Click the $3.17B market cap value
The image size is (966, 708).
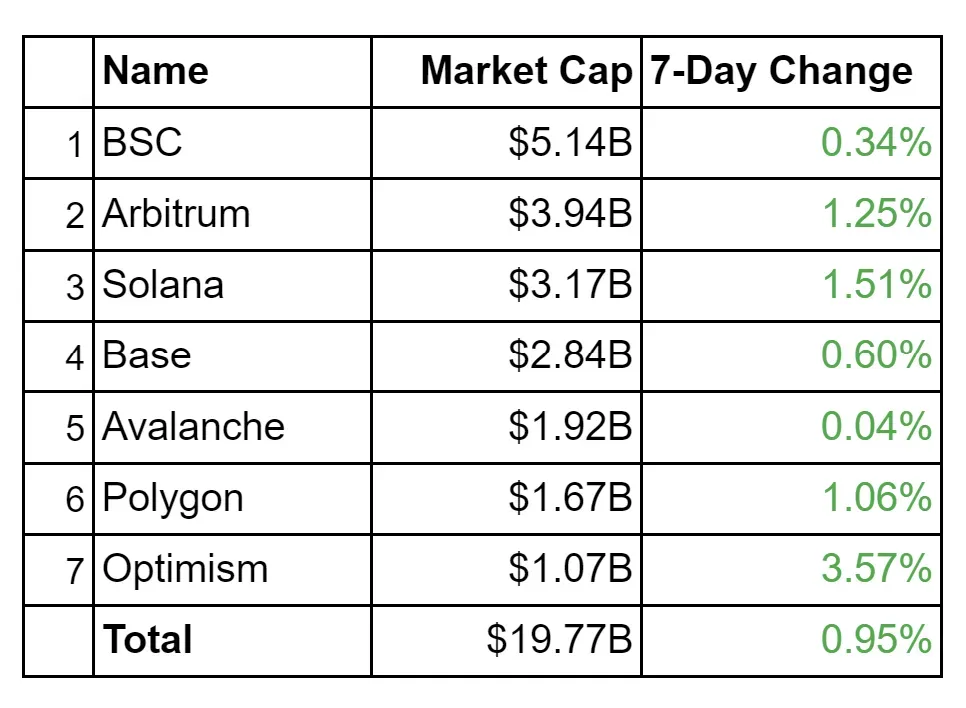tap(570, 285)
